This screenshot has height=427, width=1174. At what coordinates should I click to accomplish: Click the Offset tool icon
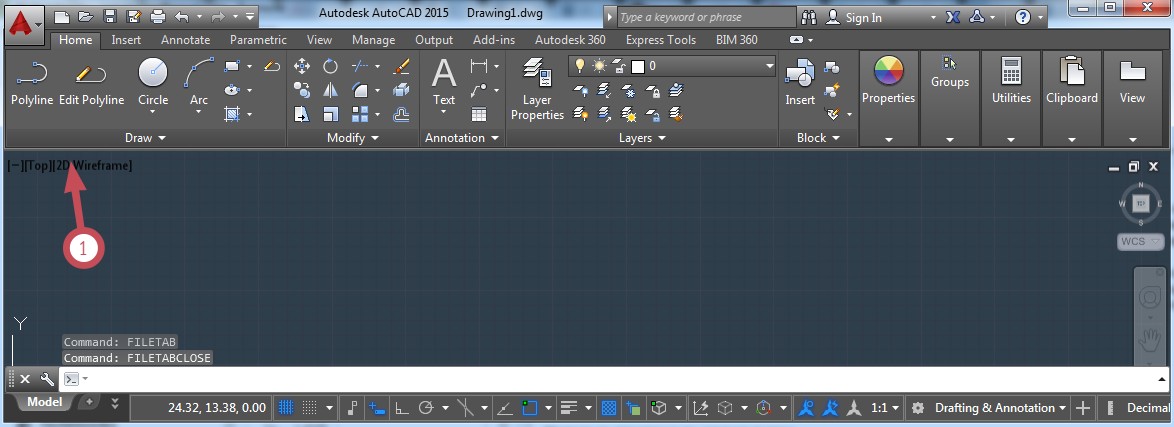point(402,115)
